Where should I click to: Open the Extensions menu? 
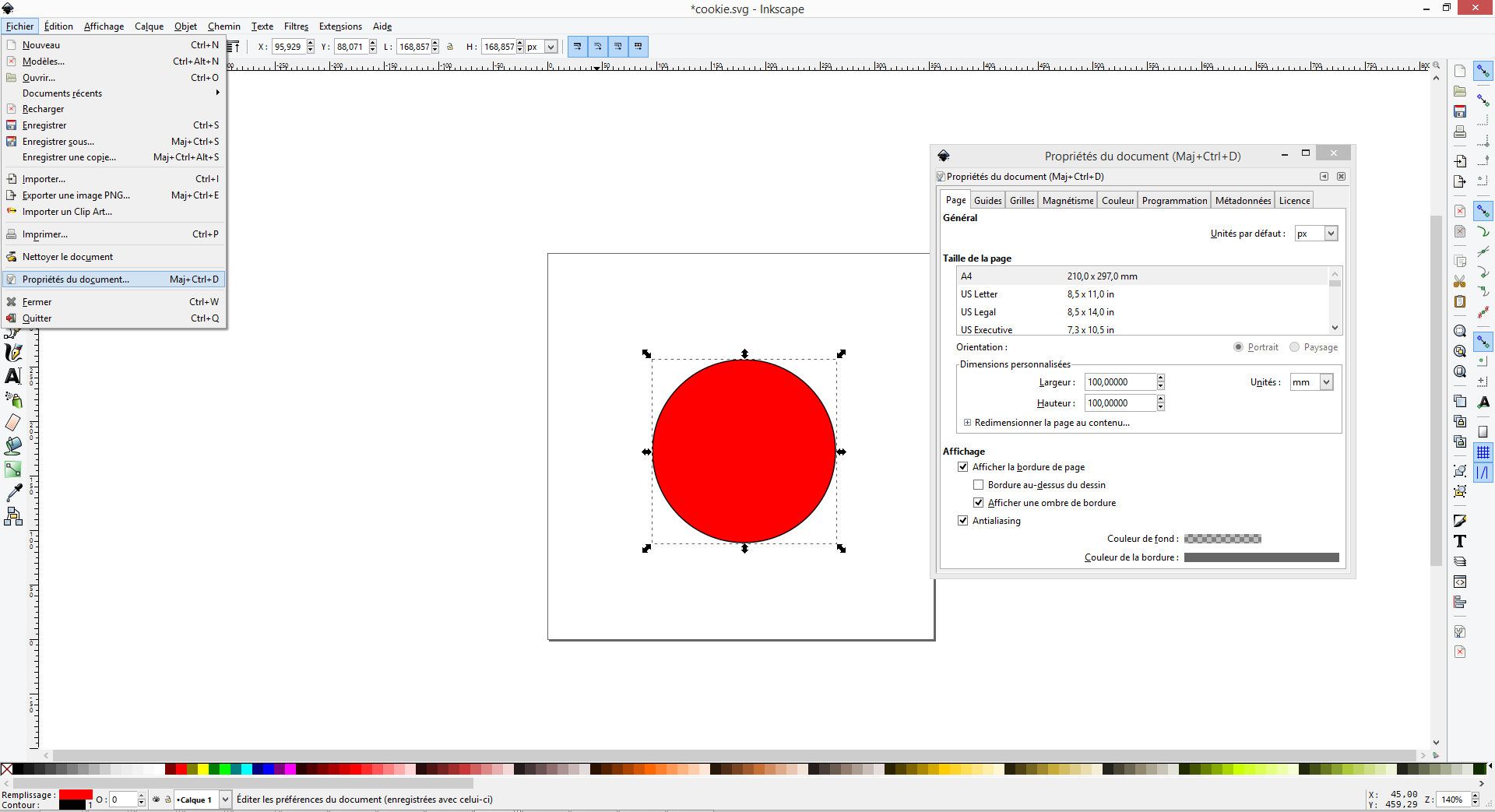[x=339, y=26]
